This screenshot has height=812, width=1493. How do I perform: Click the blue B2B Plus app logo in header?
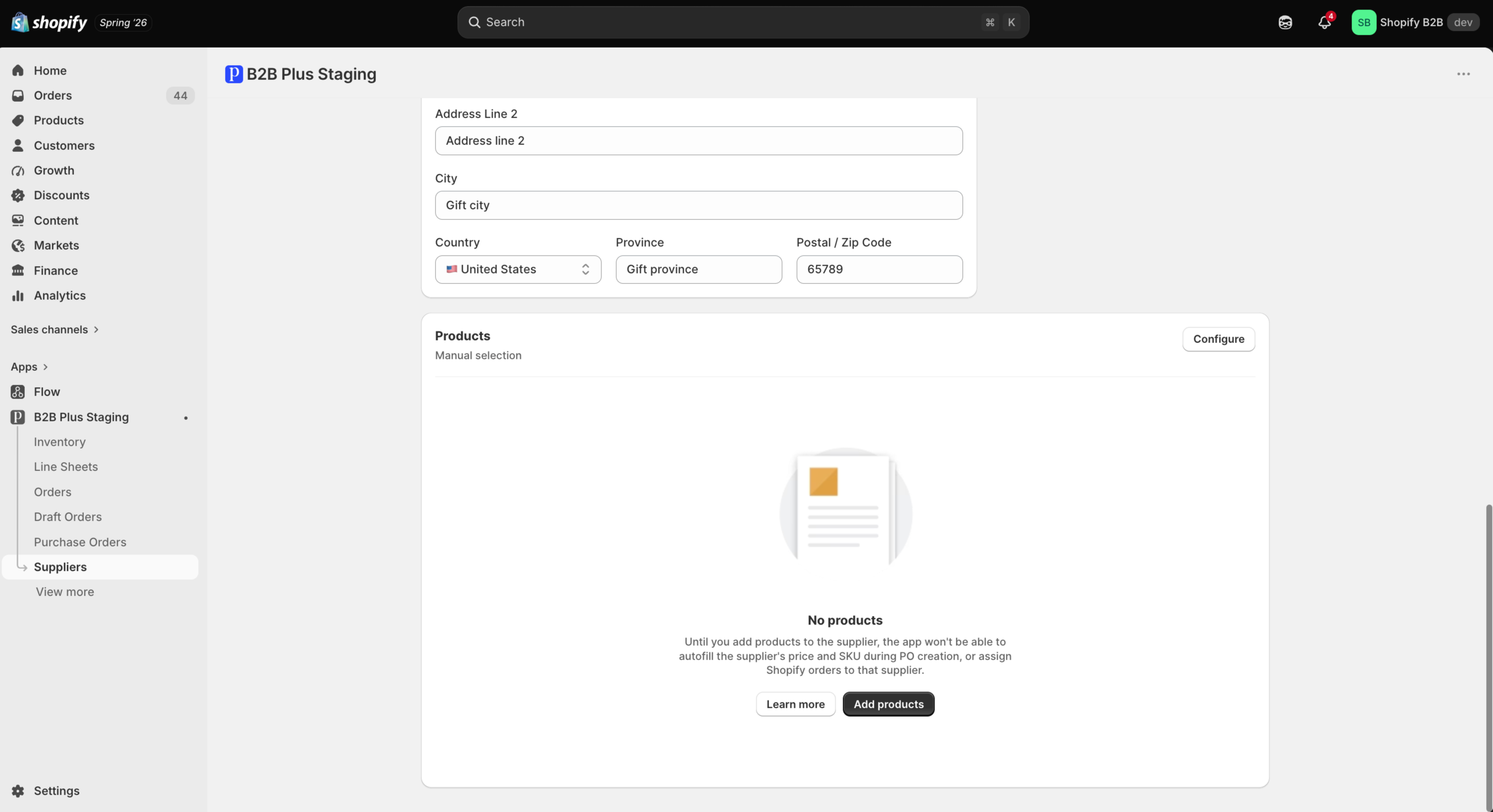pyautogui.click(x=233, y=74)
